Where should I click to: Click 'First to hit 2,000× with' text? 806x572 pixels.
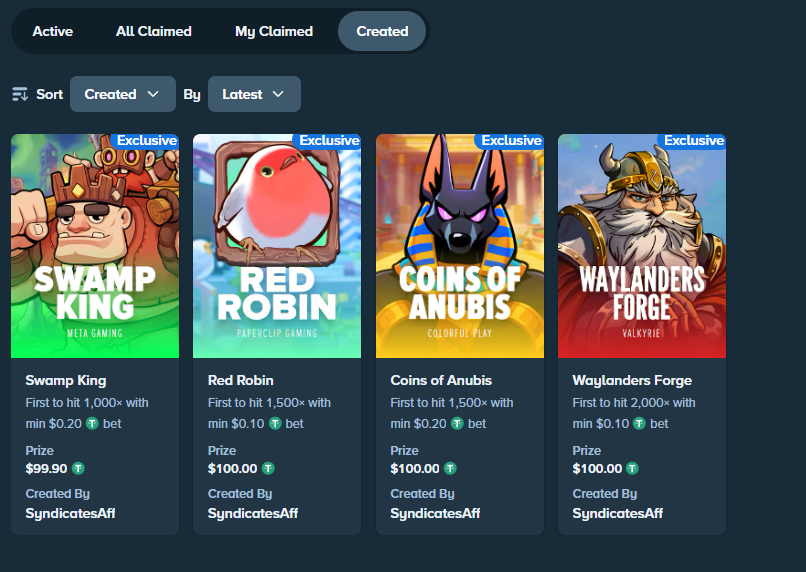[x=634, y=403]
